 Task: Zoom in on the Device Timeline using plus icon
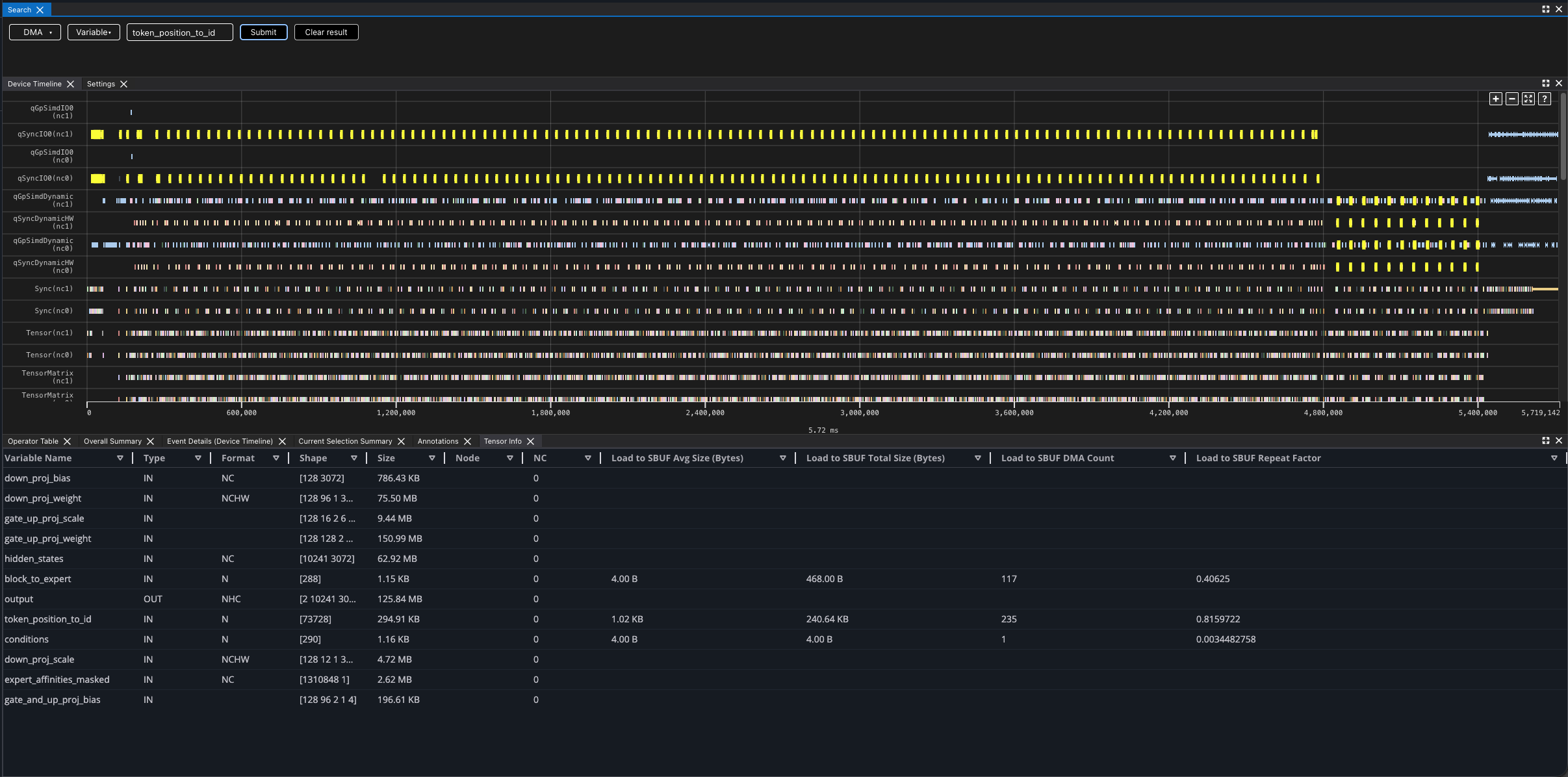pos(1496,99)
